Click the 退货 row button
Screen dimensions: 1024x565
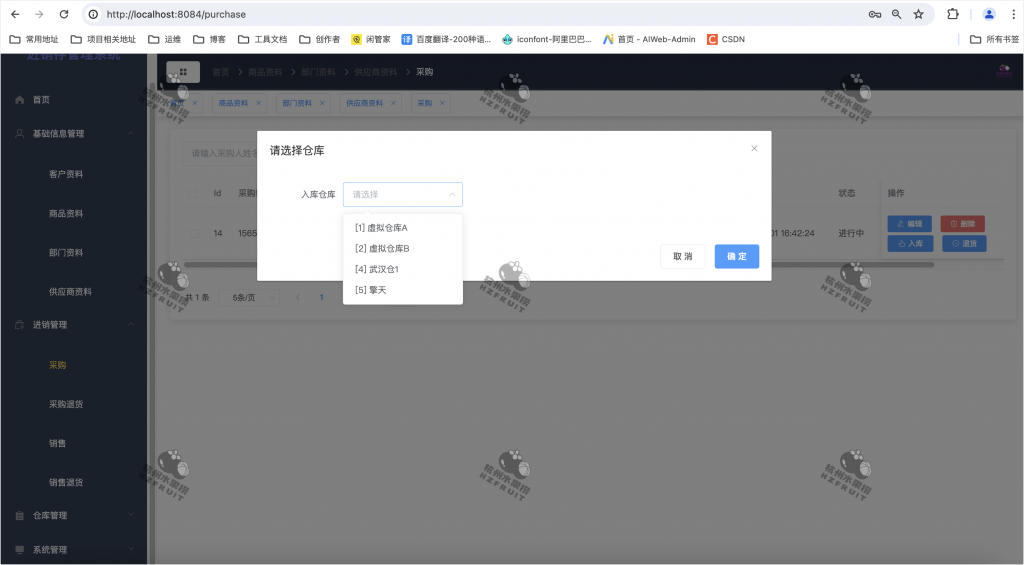[x=965, y=244]
